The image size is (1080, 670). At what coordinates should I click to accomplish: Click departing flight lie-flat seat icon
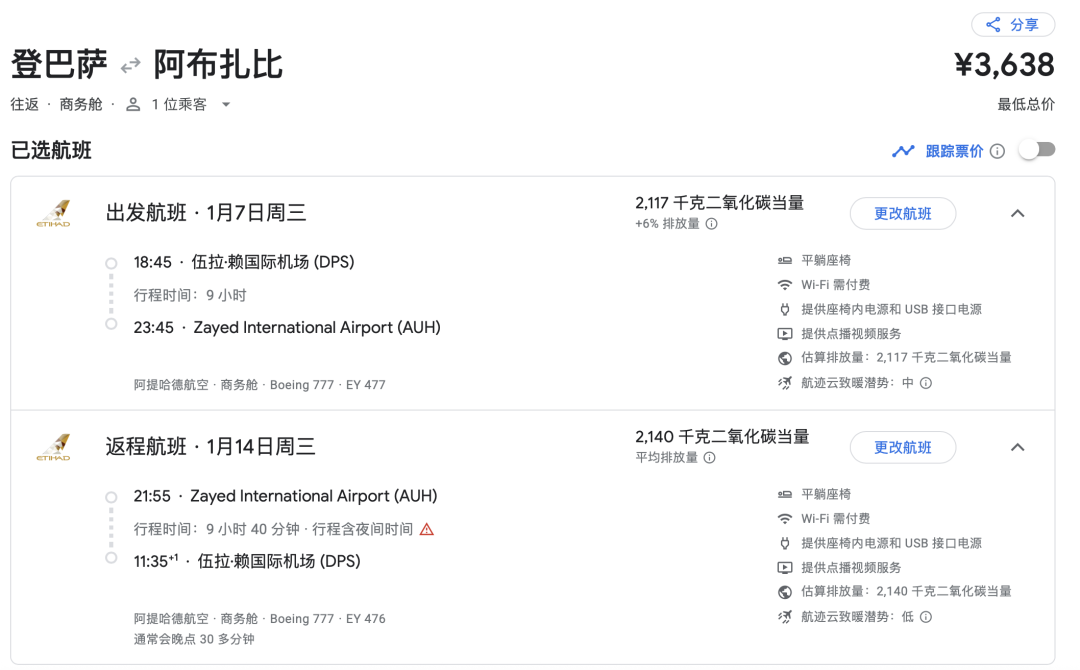(x=785, y=260)
